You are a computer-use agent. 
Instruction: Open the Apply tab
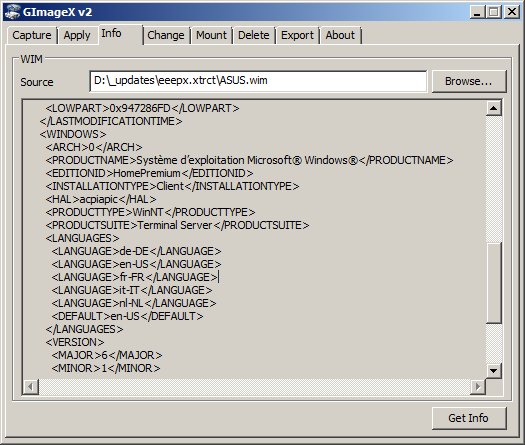point(77,35)
